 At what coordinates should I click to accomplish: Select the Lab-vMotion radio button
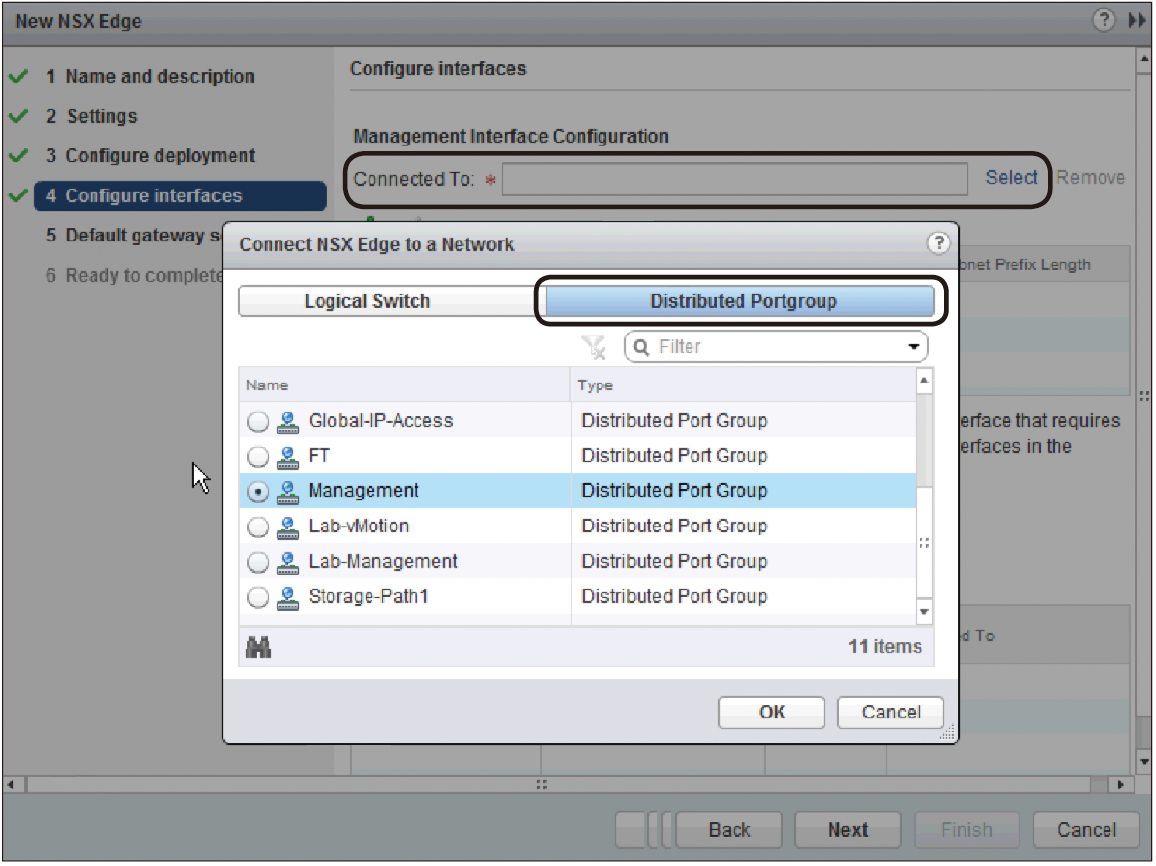[257, 527]
